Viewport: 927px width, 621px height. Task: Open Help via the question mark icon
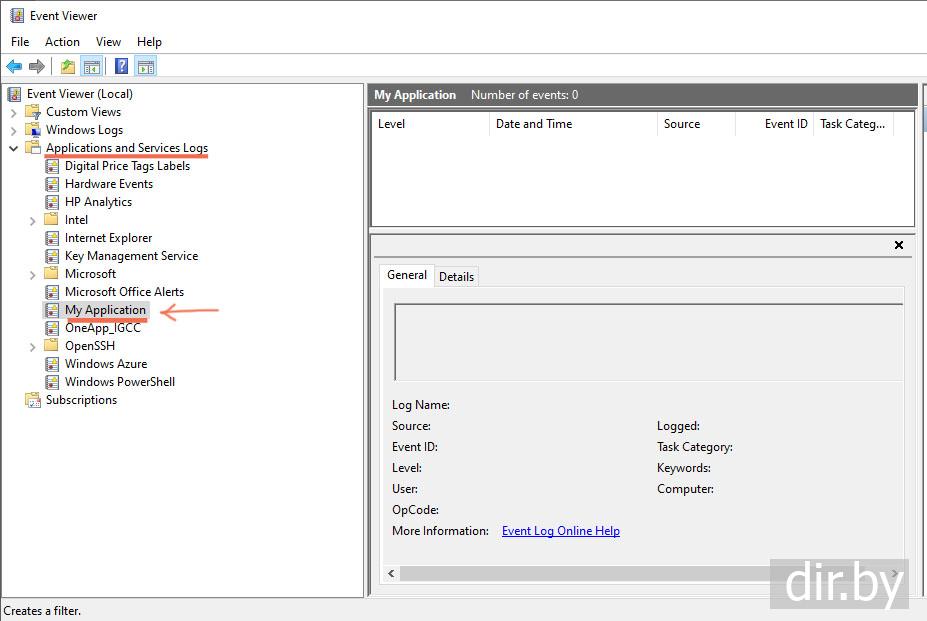tap(121, 67)
